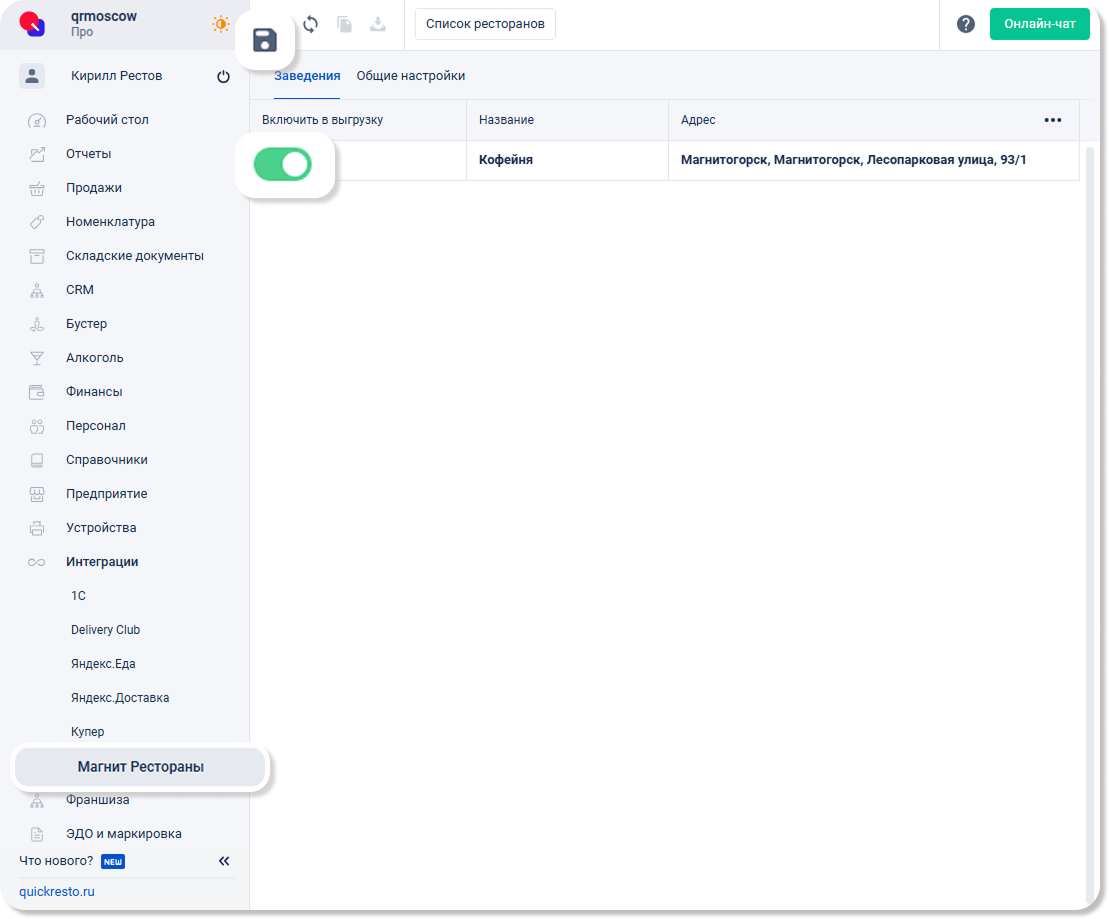Click the copy documents icon in toolbar

(x=345, y=24)
